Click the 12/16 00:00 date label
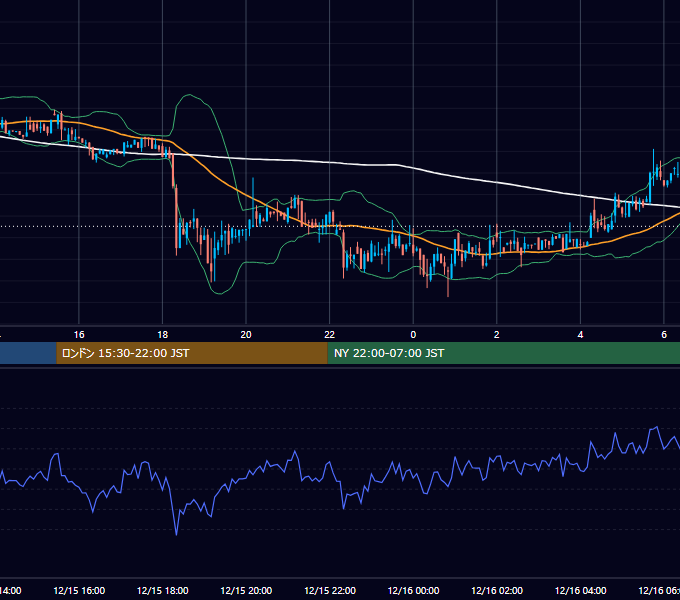 pyautogui.click(x=413, y=590)
